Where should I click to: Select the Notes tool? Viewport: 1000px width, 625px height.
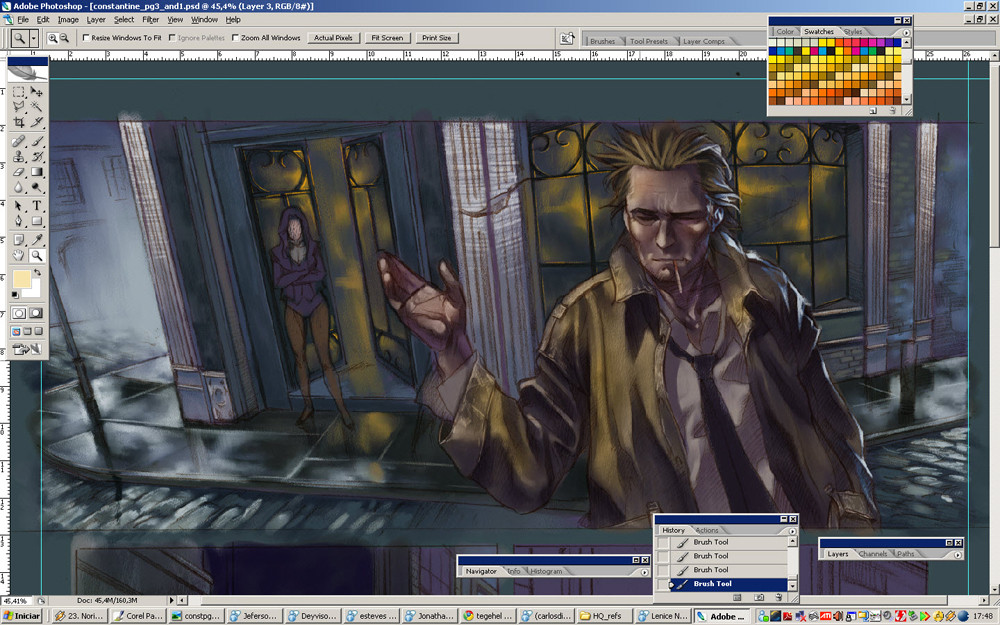18,240
